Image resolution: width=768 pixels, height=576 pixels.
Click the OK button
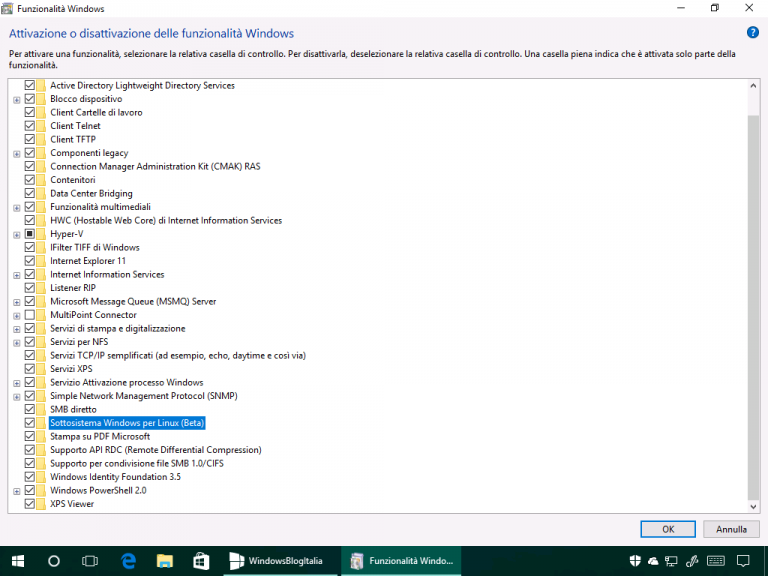pos(668,529)
